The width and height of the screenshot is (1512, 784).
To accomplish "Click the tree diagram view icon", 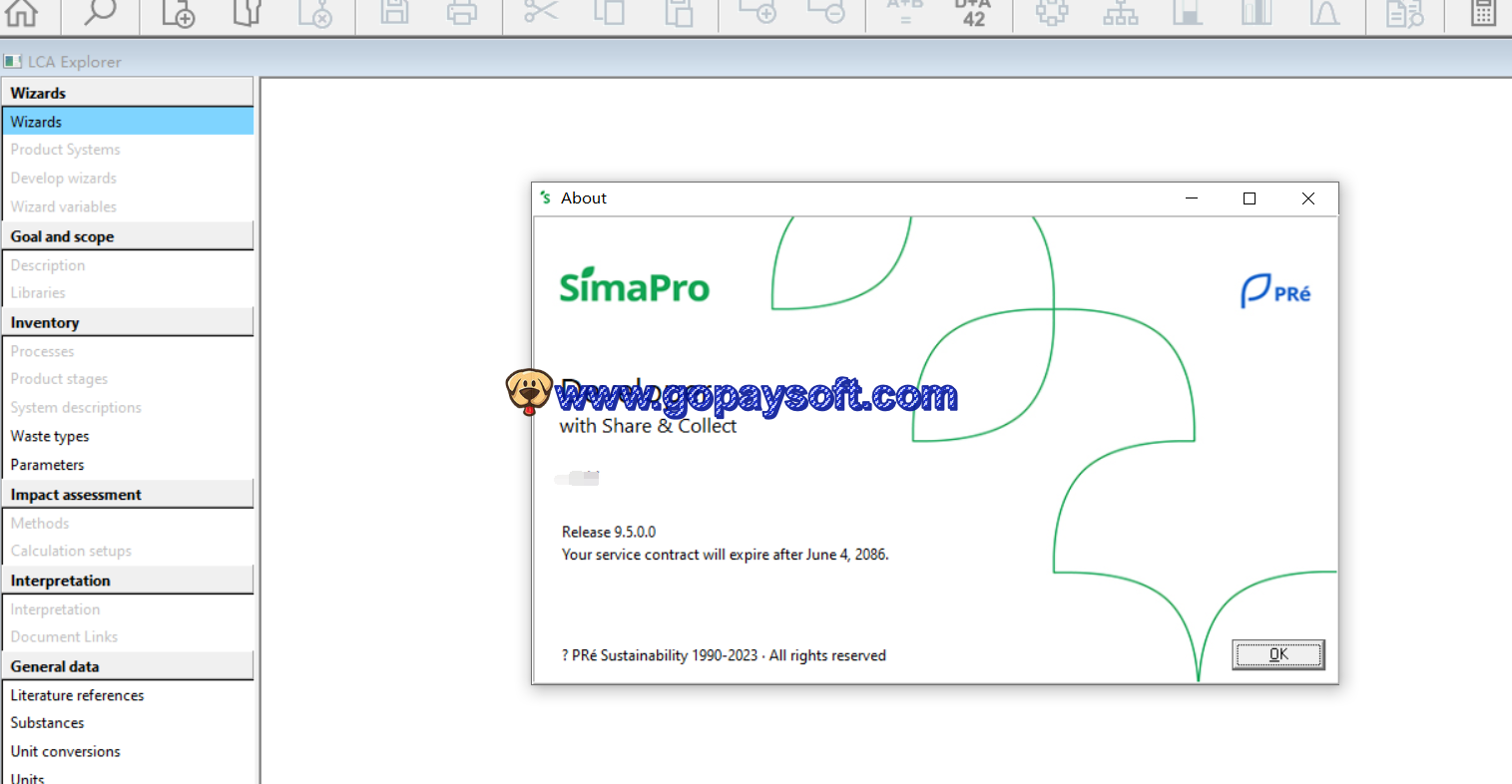I will tap(1120, 14).
